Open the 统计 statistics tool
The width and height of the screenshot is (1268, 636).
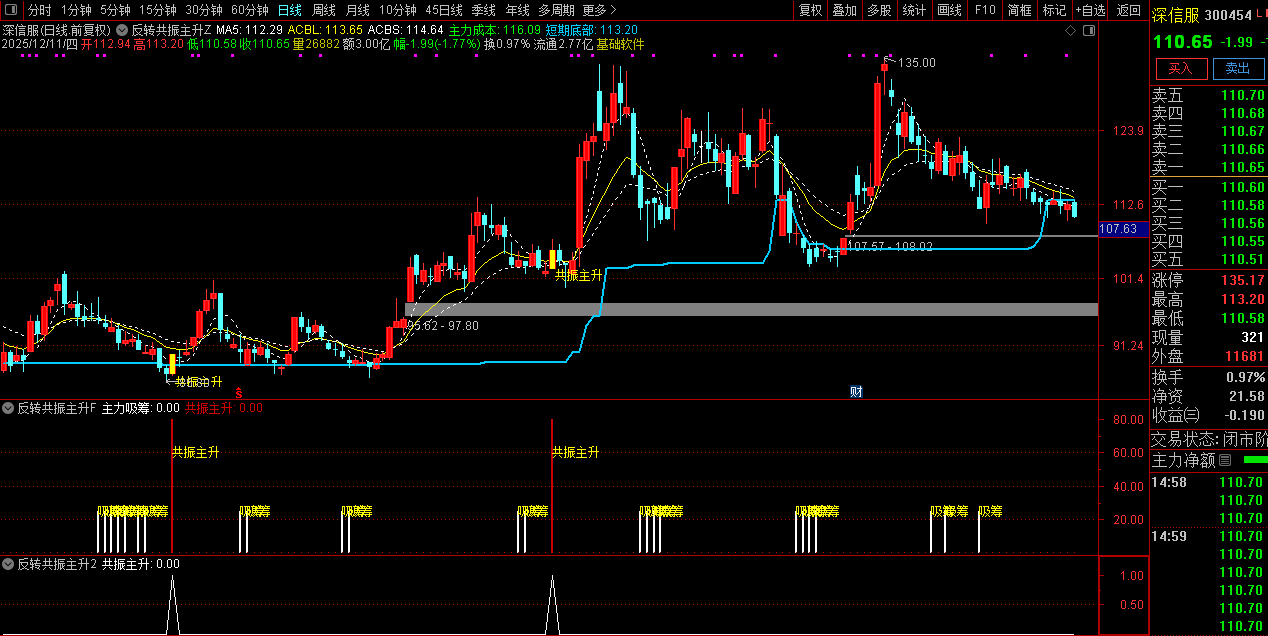914,10
